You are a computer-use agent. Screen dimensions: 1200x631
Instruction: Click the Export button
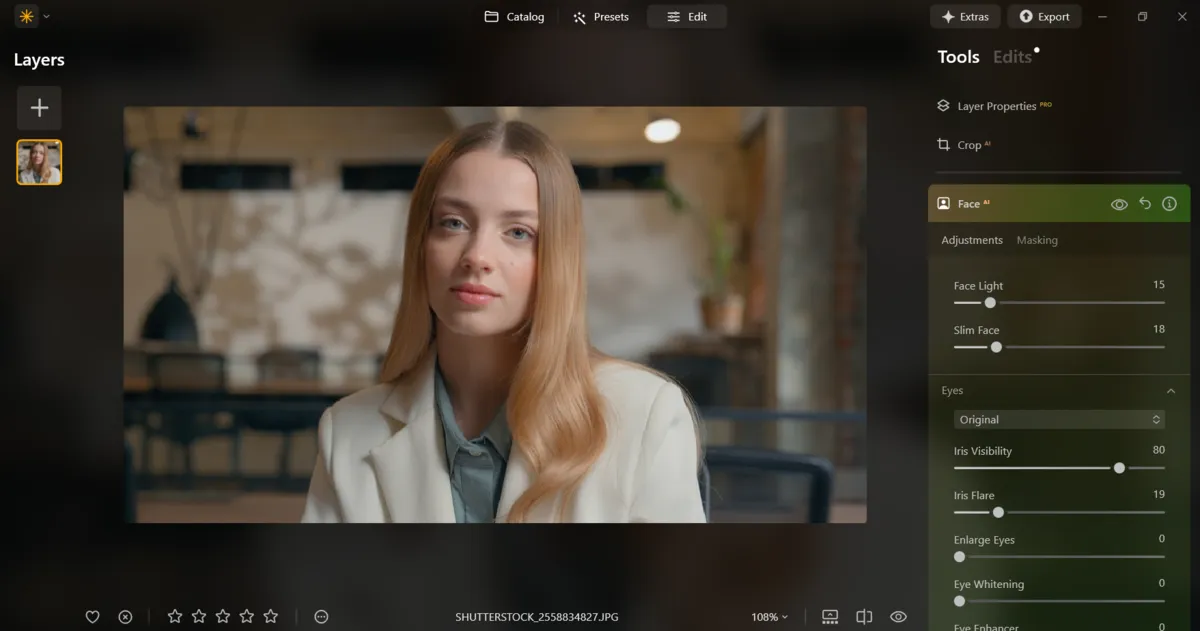(1044, 16)
